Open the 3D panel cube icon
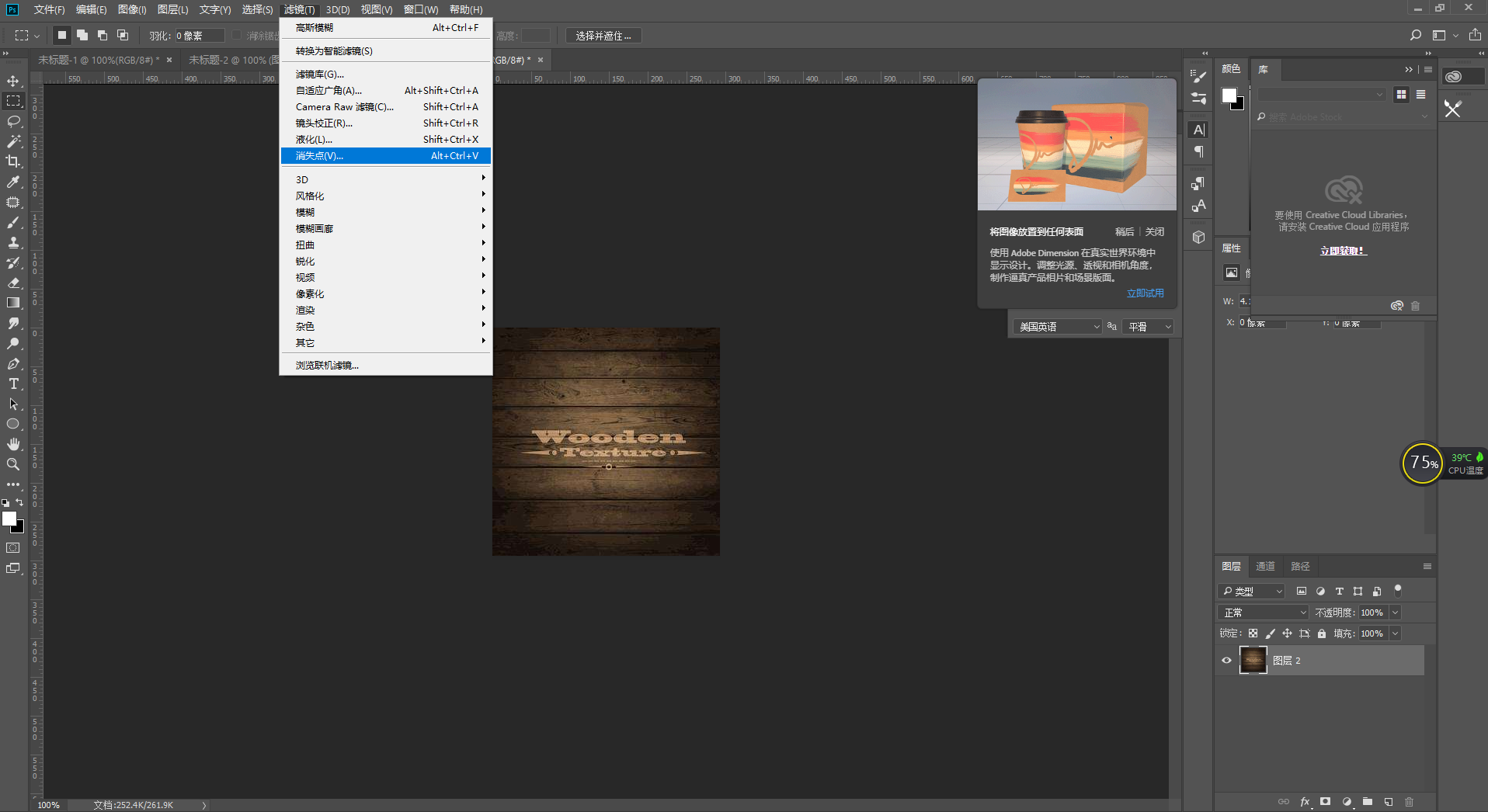 (1198, 237)
